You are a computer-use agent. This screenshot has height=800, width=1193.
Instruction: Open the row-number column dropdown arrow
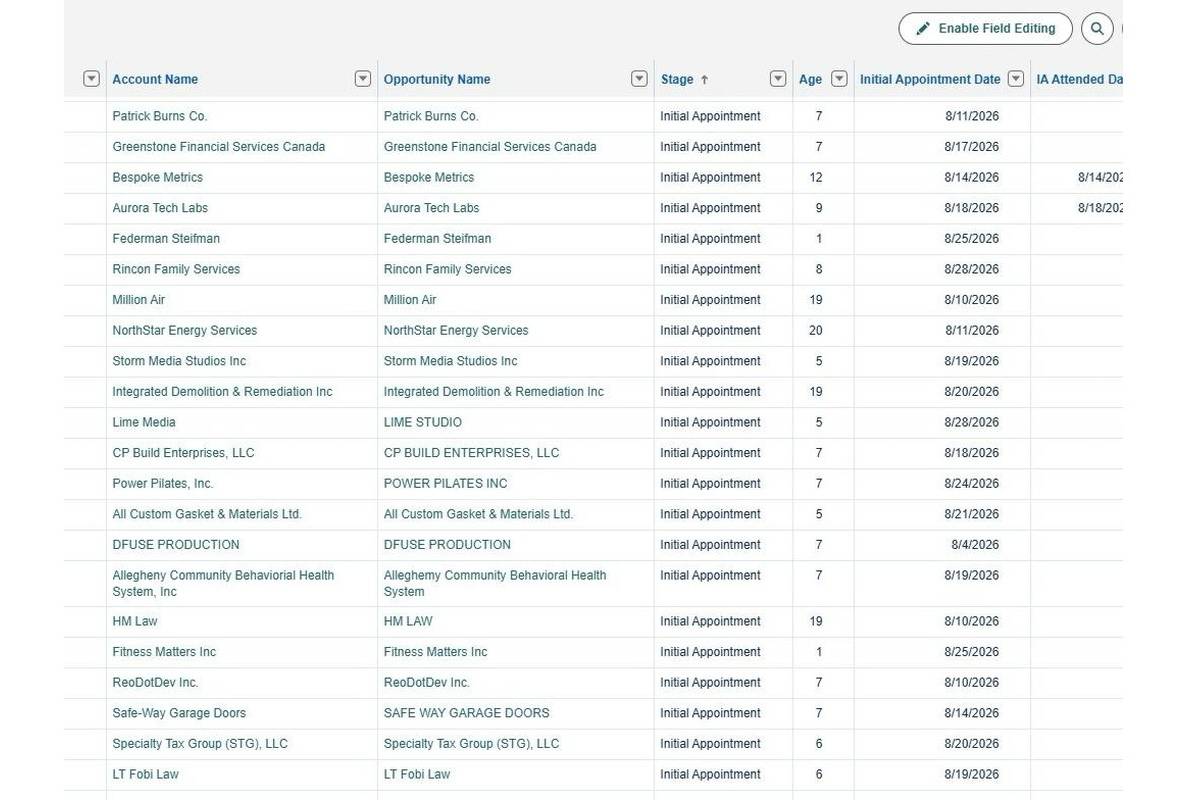(x=91, y=78)
